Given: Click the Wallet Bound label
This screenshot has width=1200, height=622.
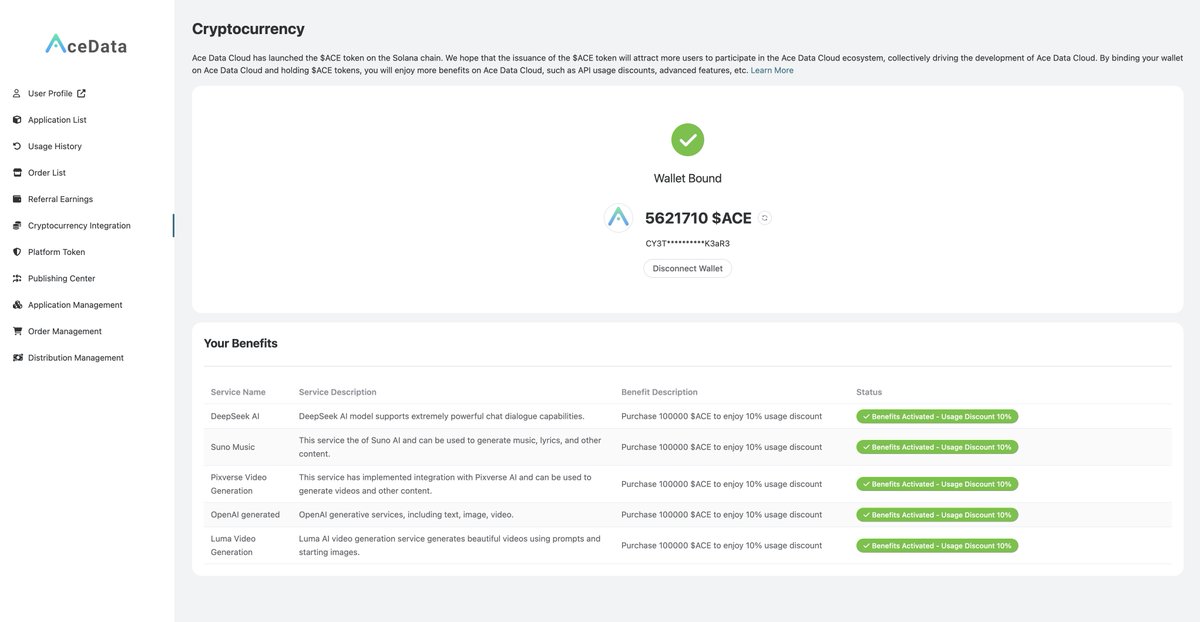Looking at the screenshot, I should pyautogui.click(x=687, y=179).
